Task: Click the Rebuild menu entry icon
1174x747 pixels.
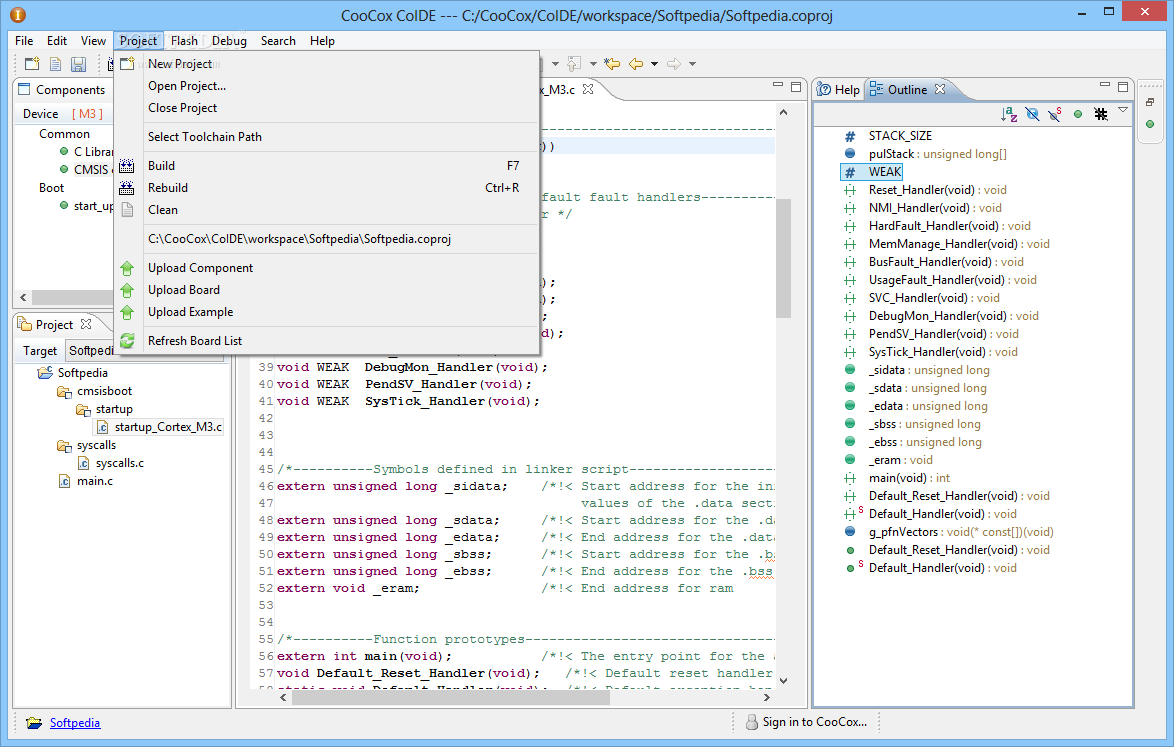Action: tap(127, 188)
